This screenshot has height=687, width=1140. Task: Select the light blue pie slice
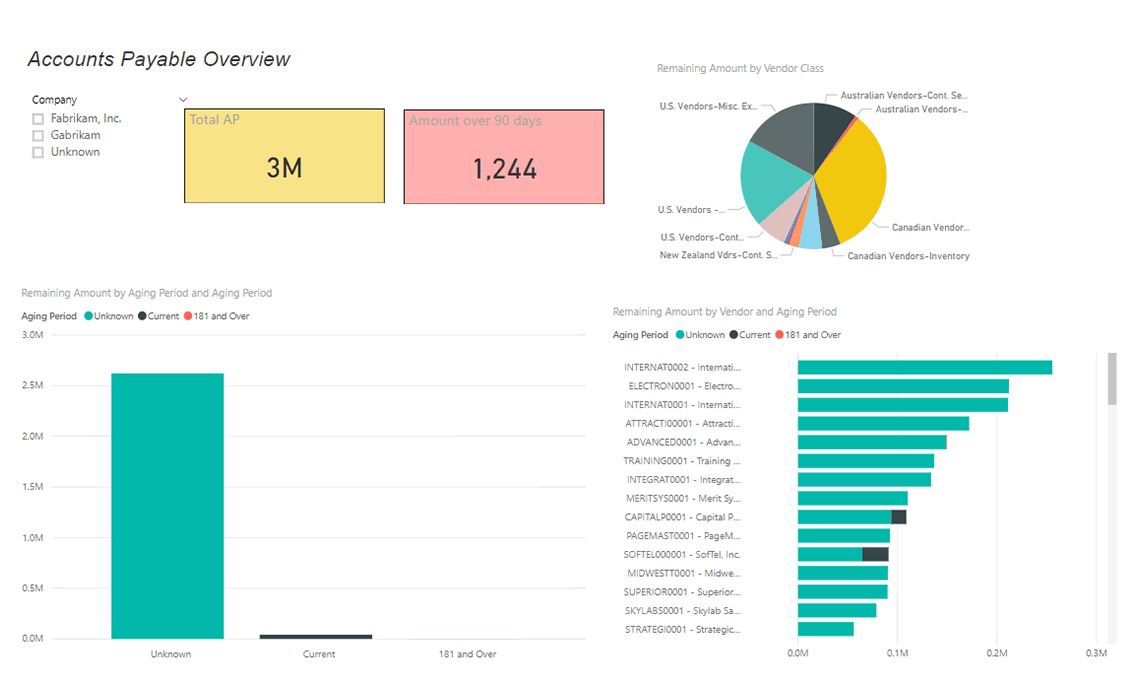pos(812,229)
